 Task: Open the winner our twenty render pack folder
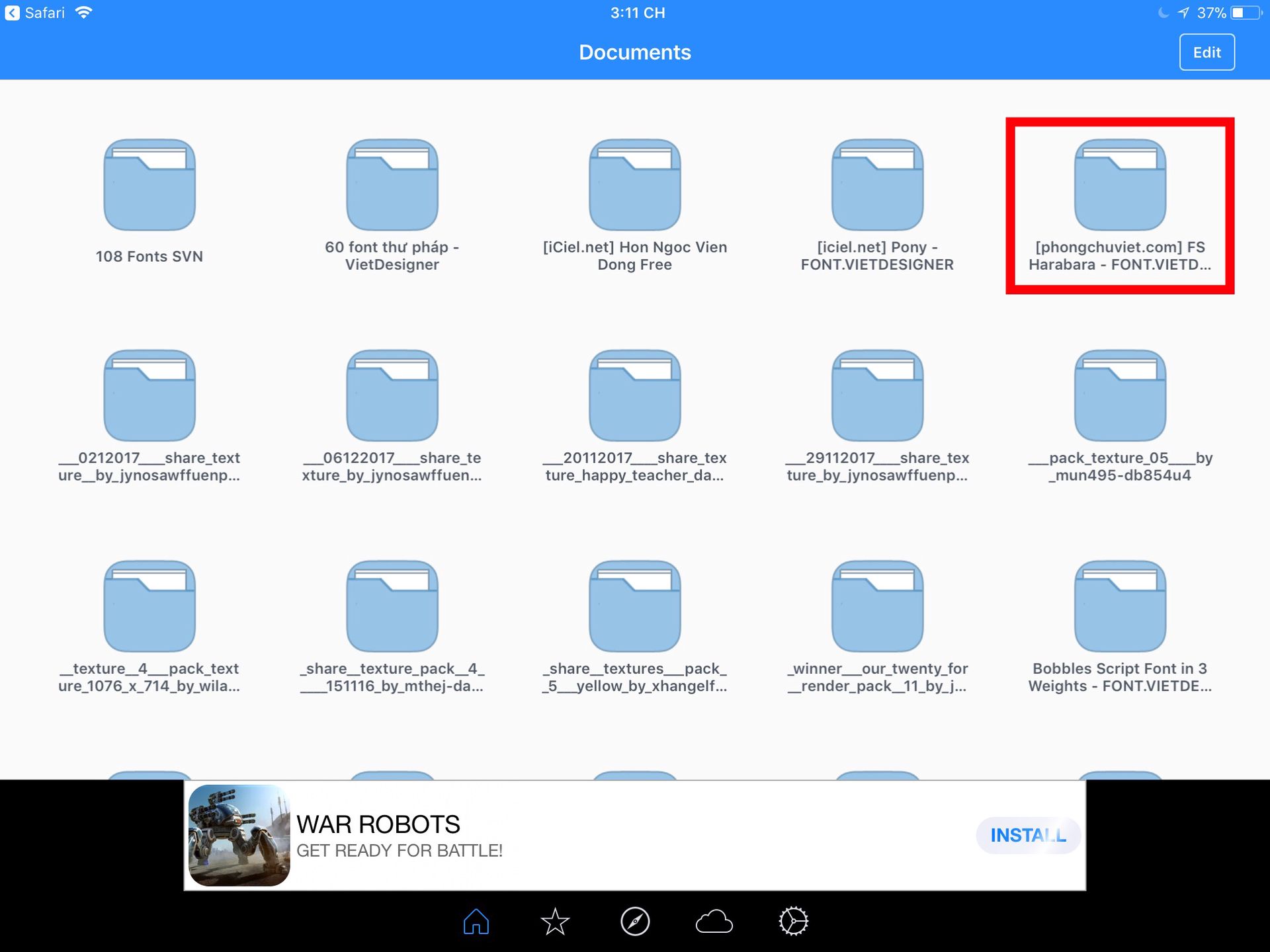877,607
